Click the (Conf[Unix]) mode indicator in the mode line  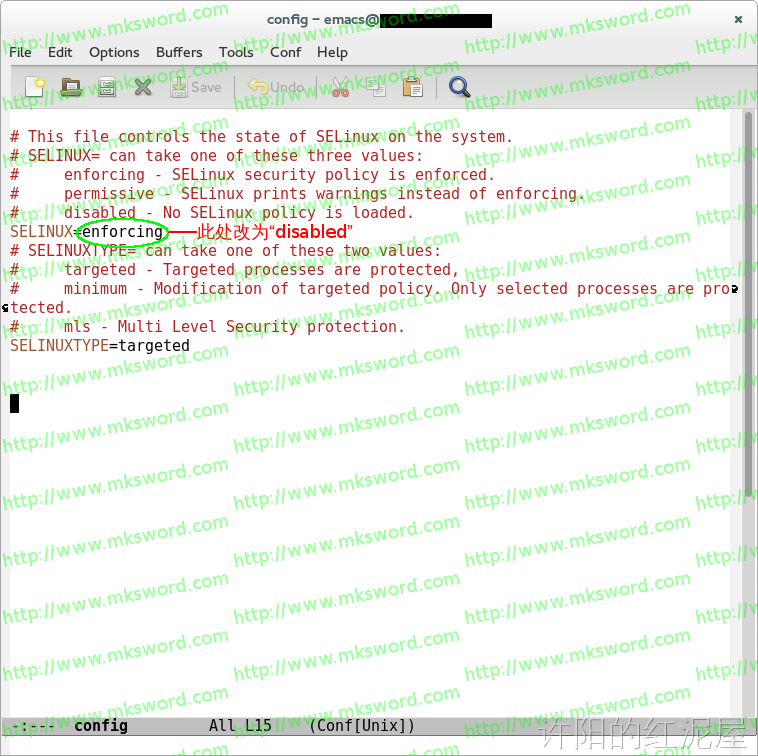click(x=362, y=726)
